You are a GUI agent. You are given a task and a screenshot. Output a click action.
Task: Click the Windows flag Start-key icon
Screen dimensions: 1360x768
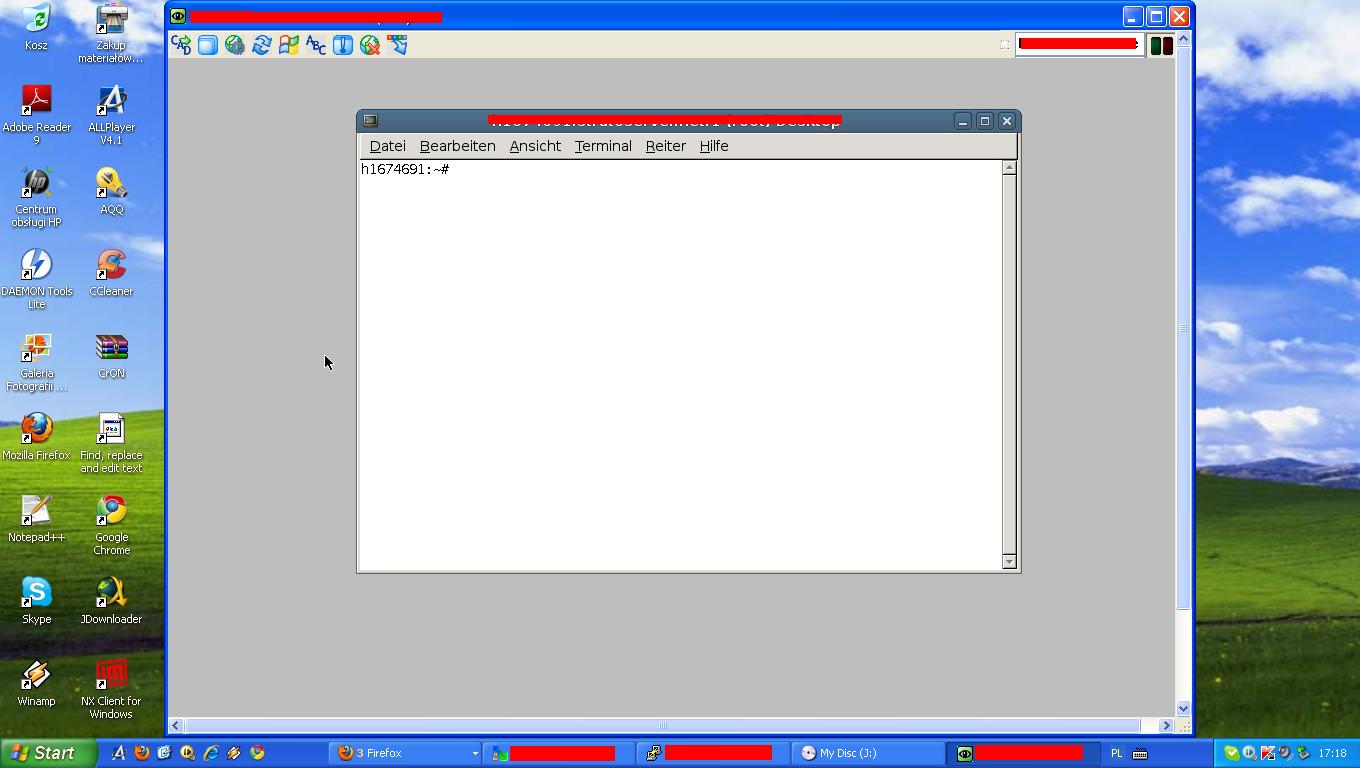[289, 45]
